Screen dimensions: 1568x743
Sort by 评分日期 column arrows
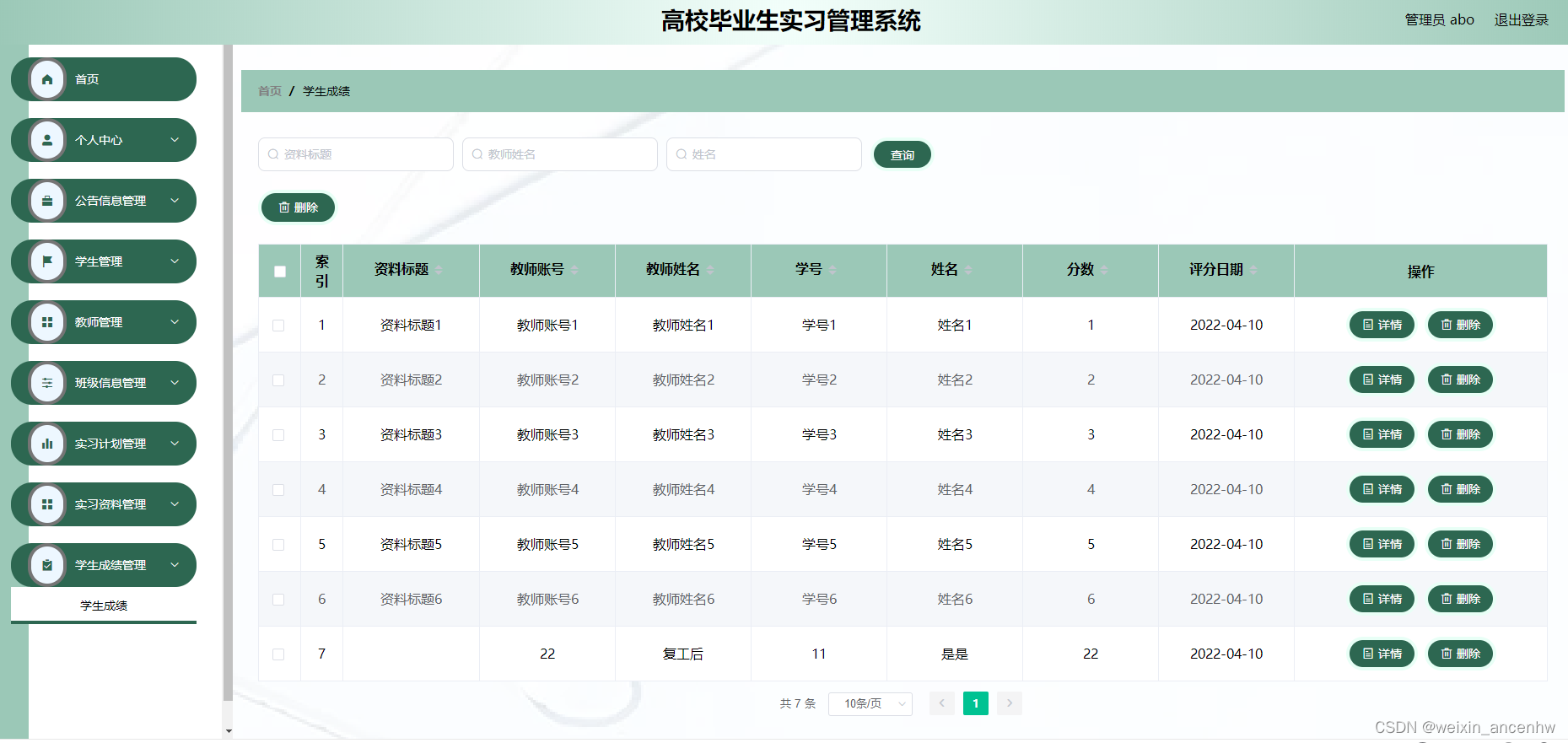point(1253,270)
